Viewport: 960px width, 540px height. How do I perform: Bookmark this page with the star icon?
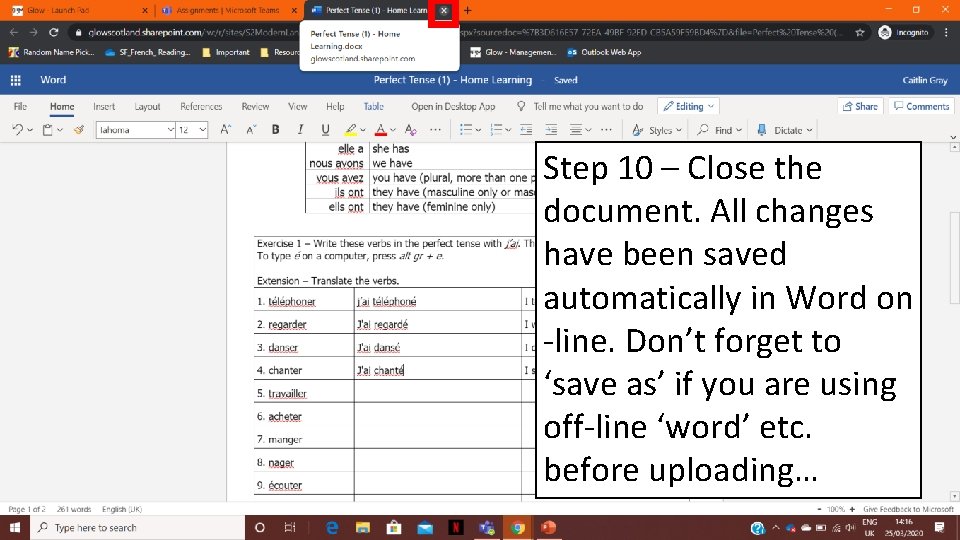860,32
